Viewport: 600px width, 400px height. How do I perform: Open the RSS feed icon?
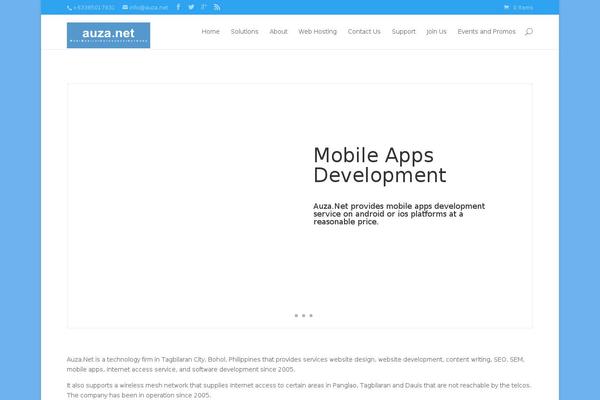pos(217,7)
